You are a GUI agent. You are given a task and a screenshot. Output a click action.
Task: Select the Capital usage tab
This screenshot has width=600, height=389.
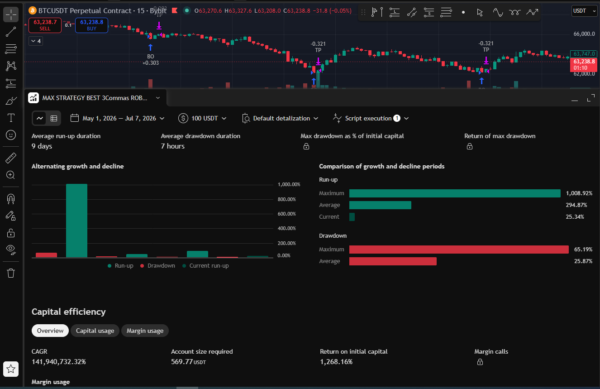pyautogui.click(x=95, y=331)
